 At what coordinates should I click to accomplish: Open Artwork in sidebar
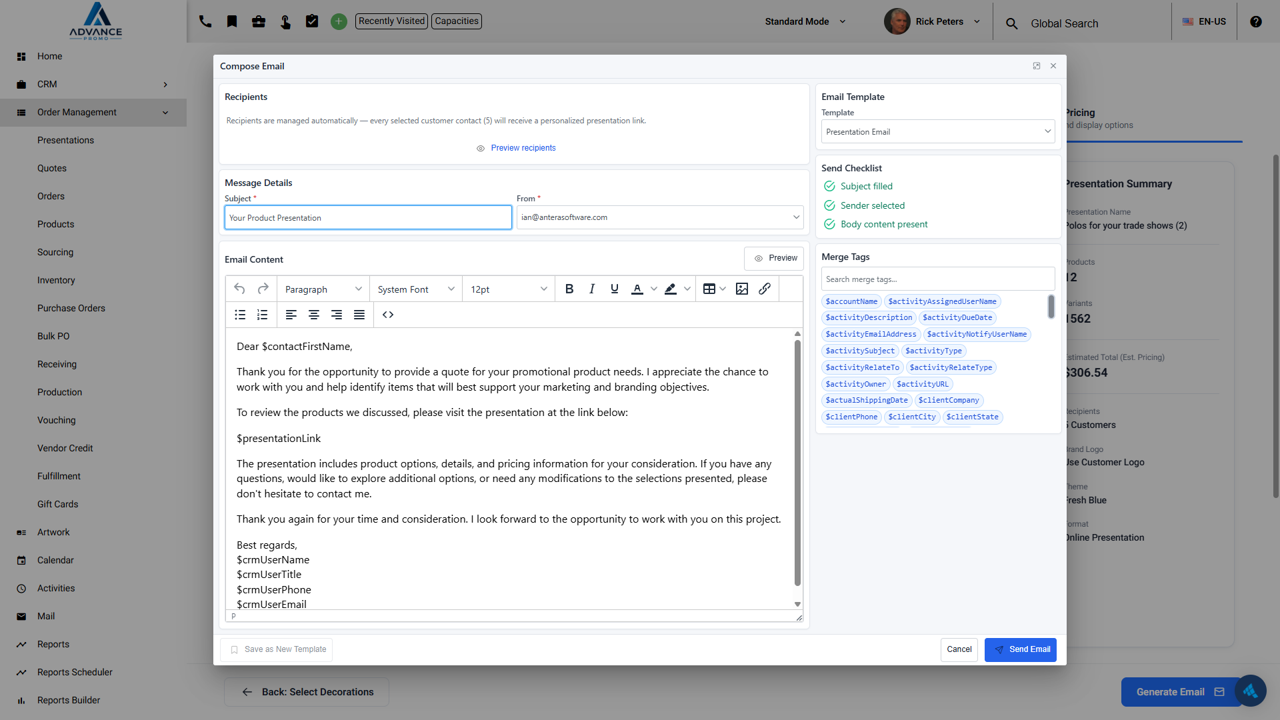53,532
